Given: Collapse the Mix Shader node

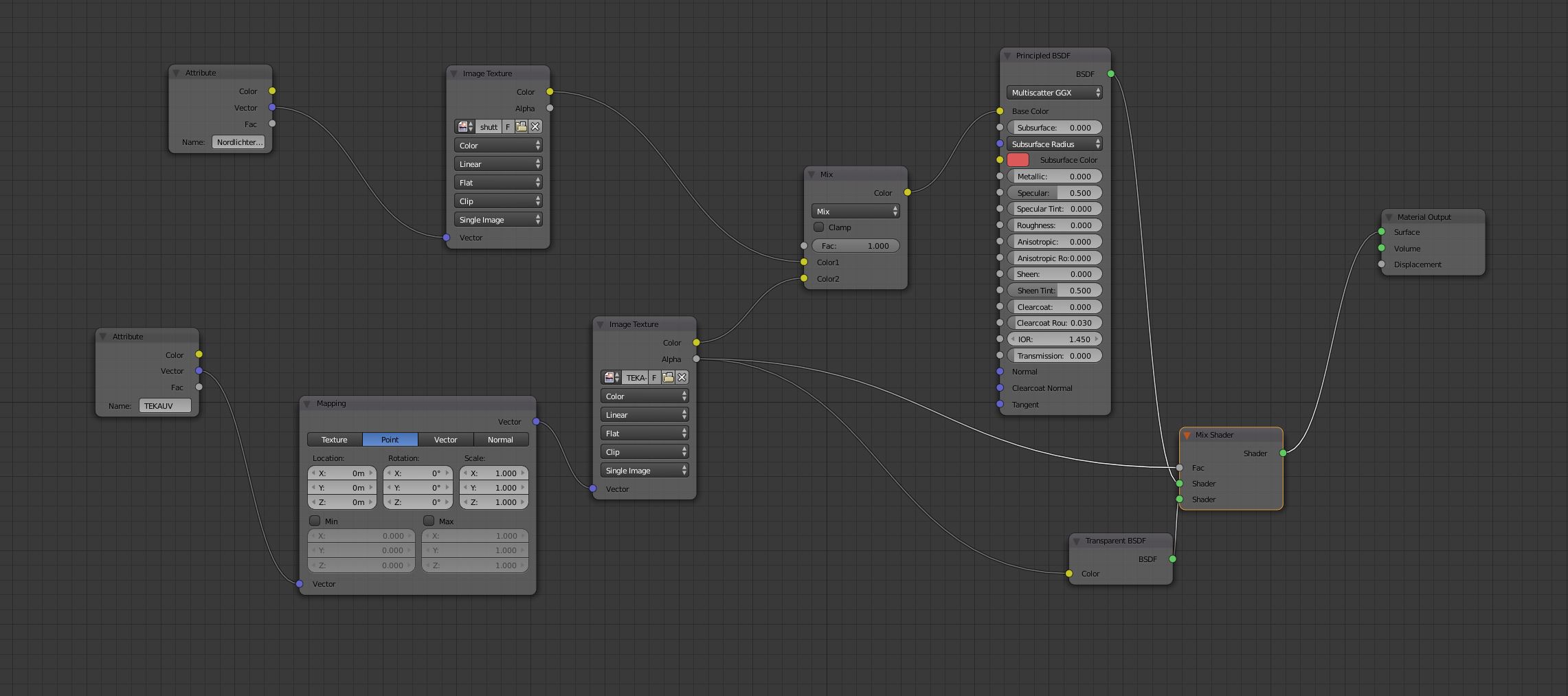Looking at the screenshot, I should [x=1187, y=435].
